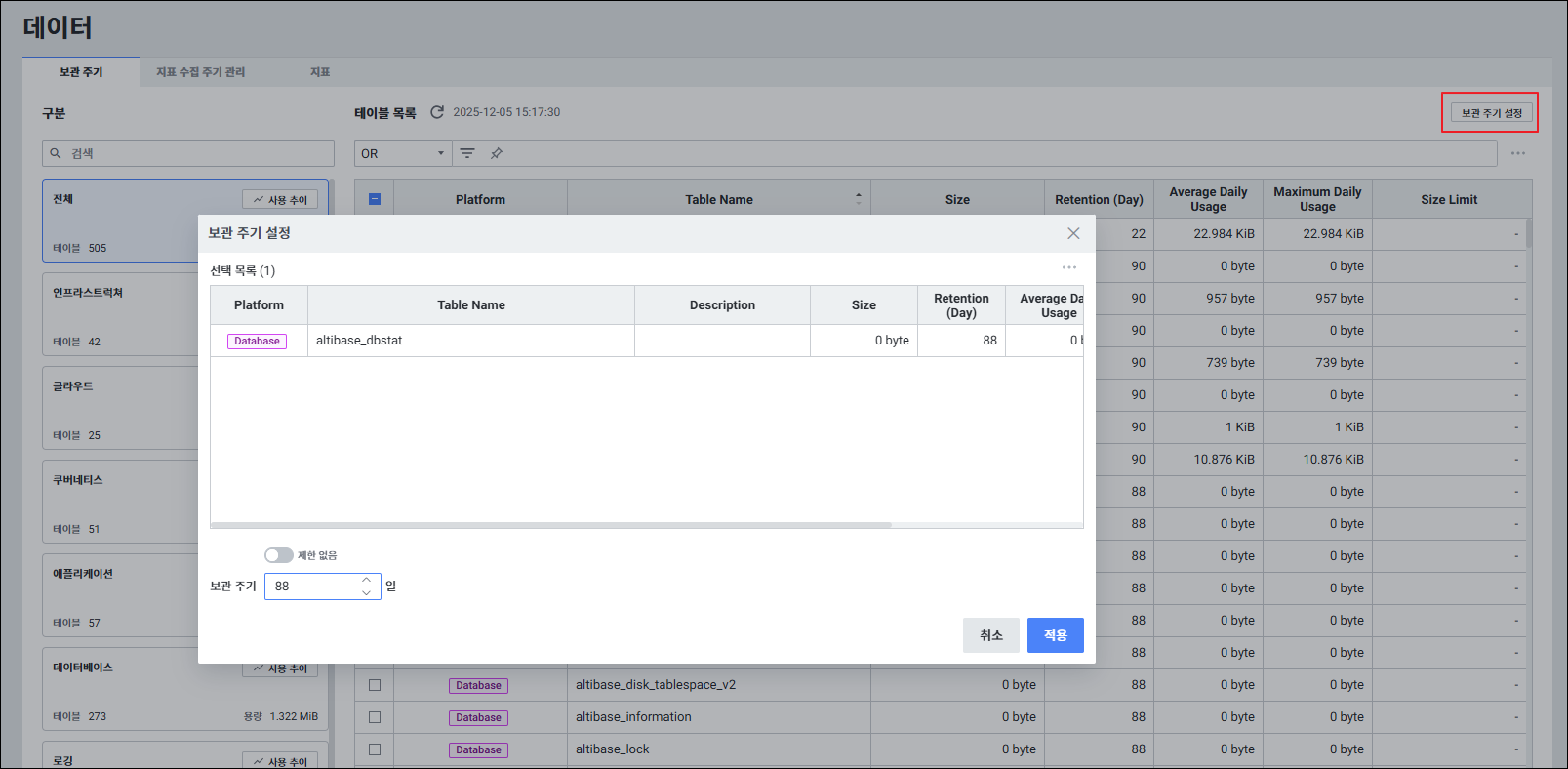The image size is (1568, 769).
Task: Toggle the select-all checkbox in the table header
Action: pyautogui.click(x=375, y=199)
